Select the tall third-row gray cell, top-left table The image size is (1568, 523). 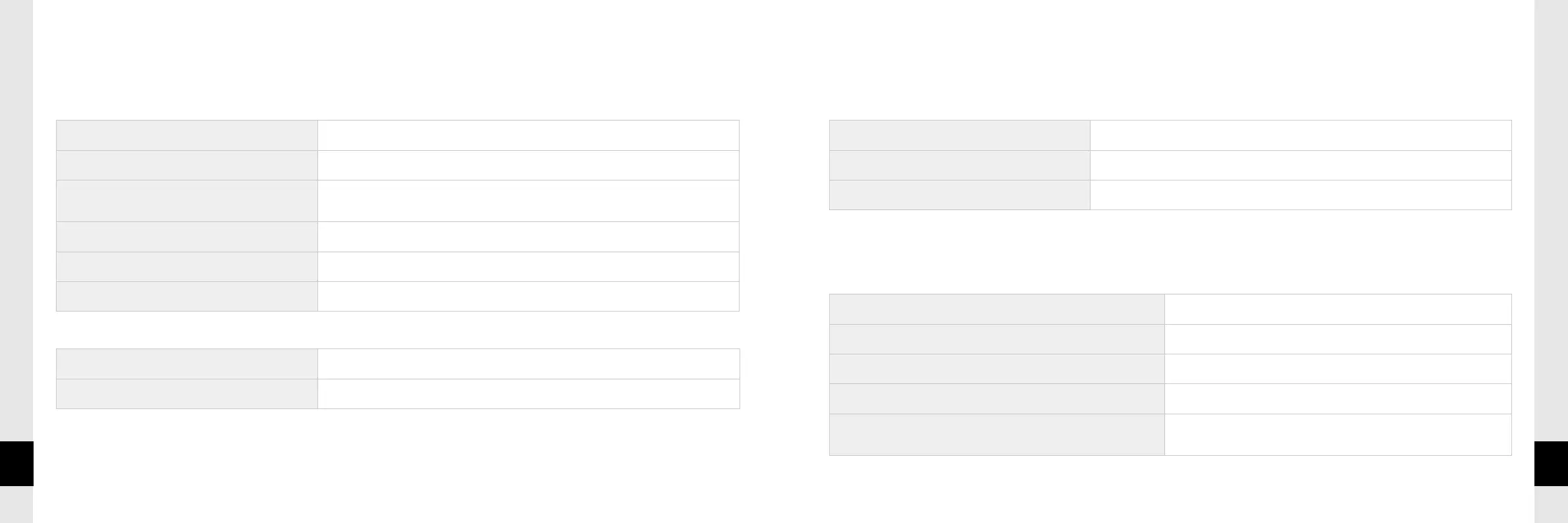[x=187, y=201]
